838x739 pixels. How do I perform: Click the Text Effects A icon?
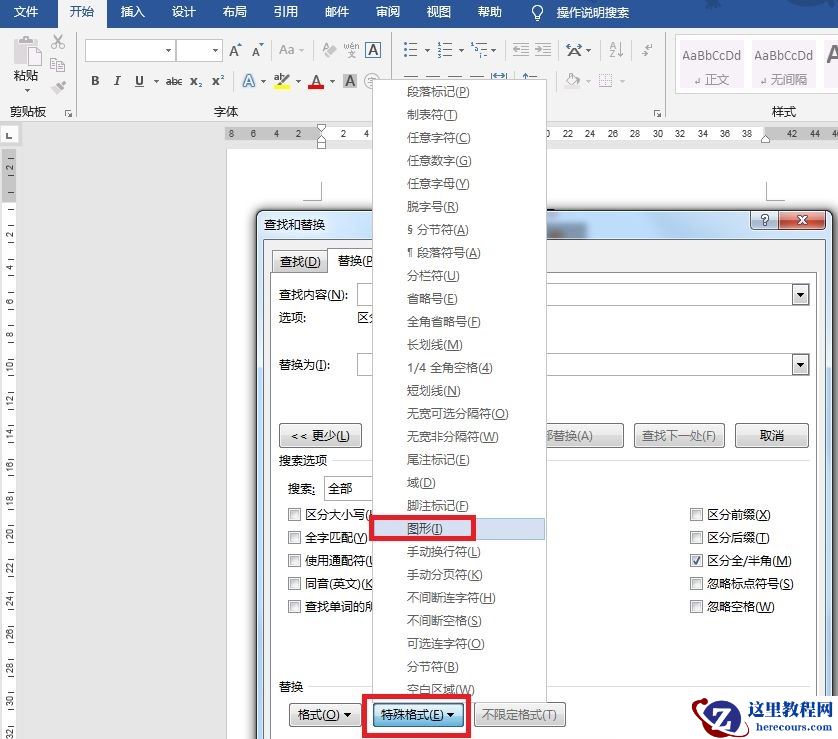(x=249, y=81)
